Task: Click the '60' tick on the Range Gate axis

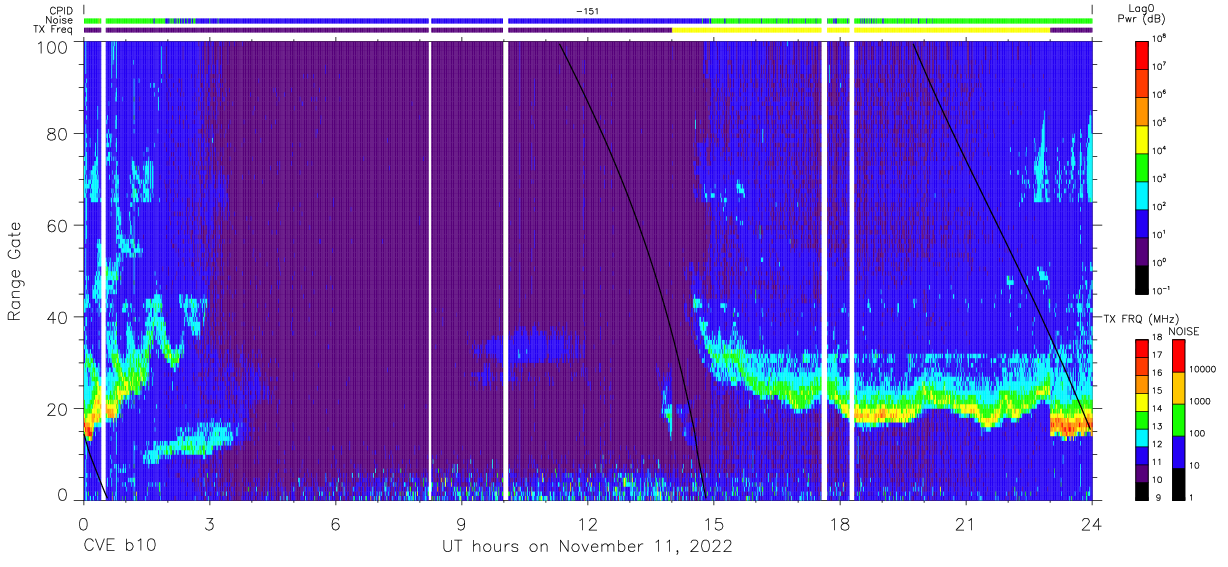Action: point(58,225)
